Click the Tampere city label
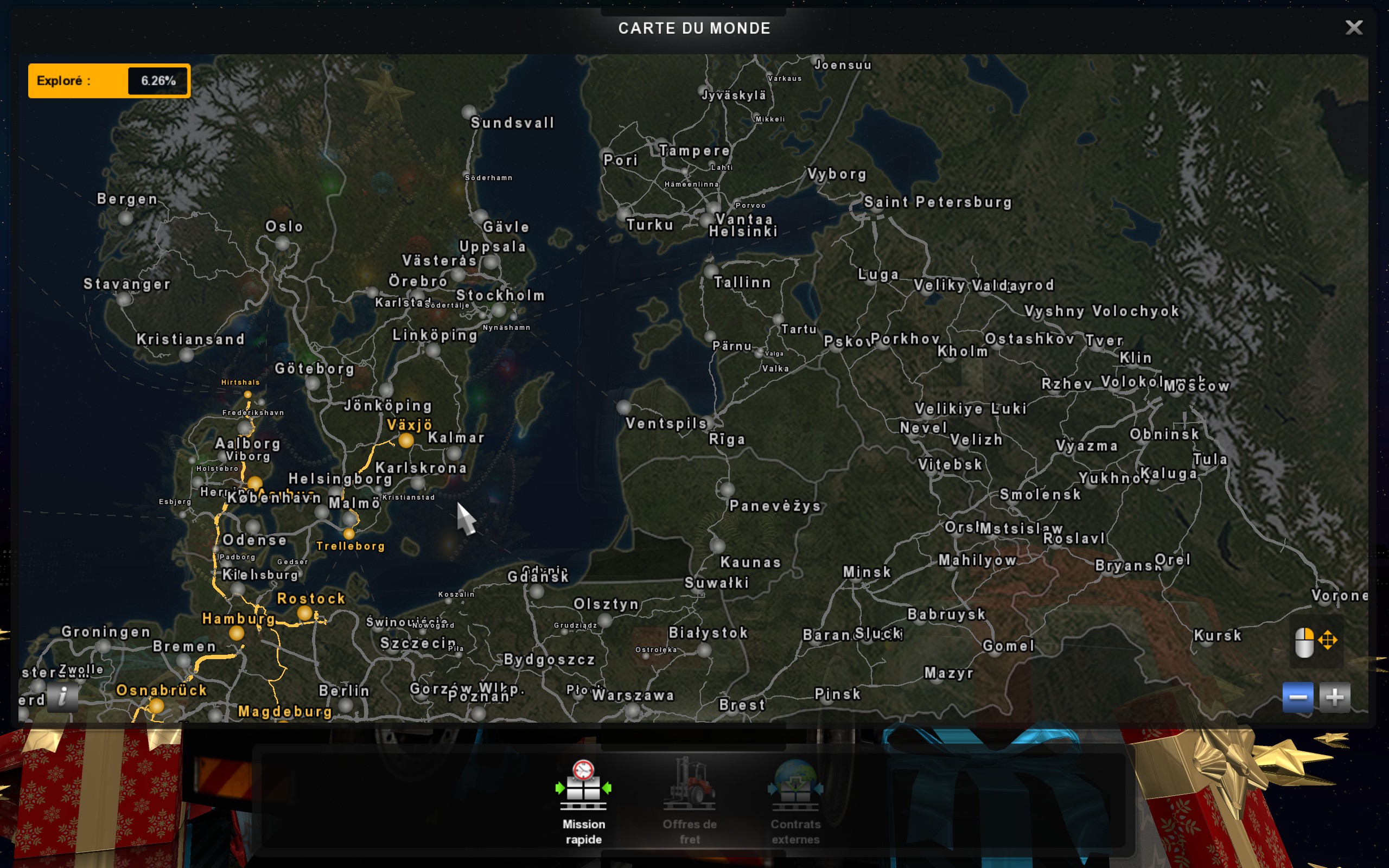 click(x=694, y=151)
